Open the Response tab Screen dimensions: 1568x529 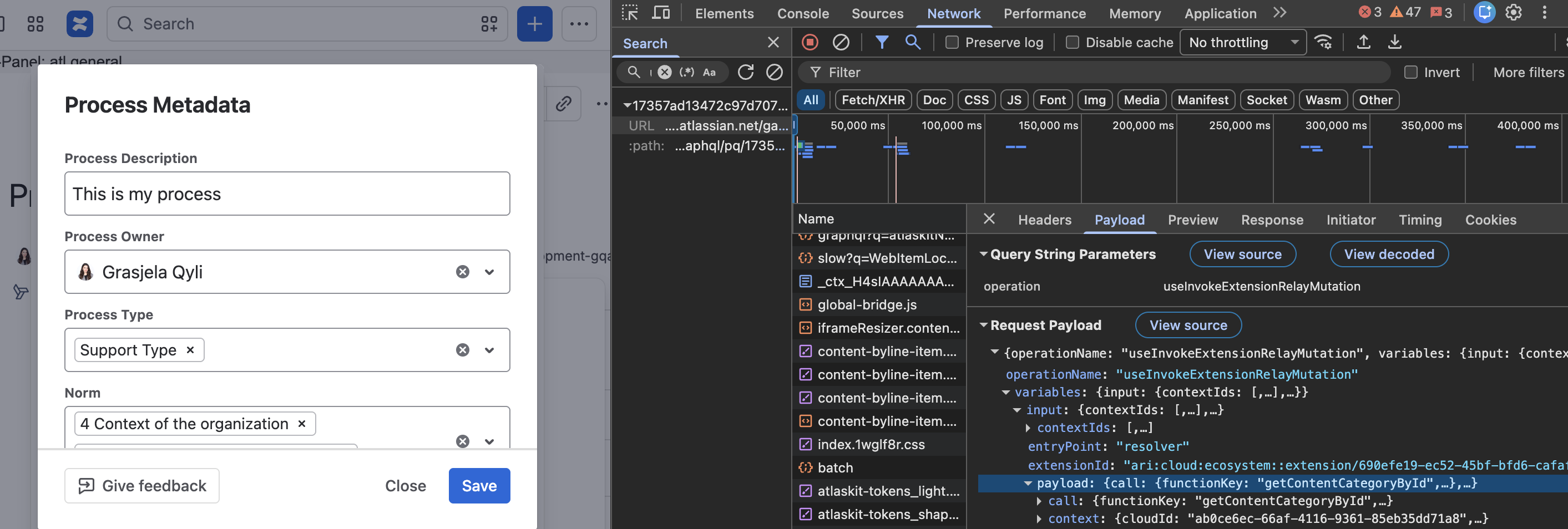(1272, 220)
